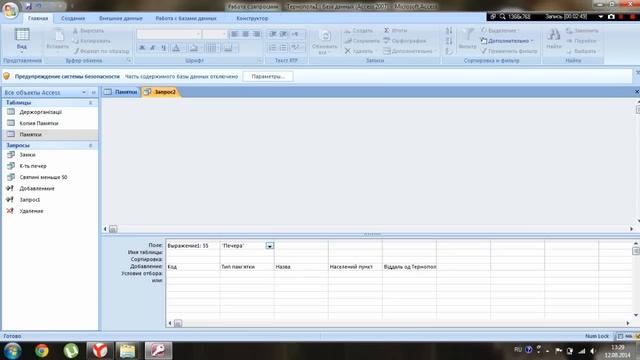This screenshot has height=360, width=640.
Task: Click the Сохранить record command
Action: tap(362, 41)
